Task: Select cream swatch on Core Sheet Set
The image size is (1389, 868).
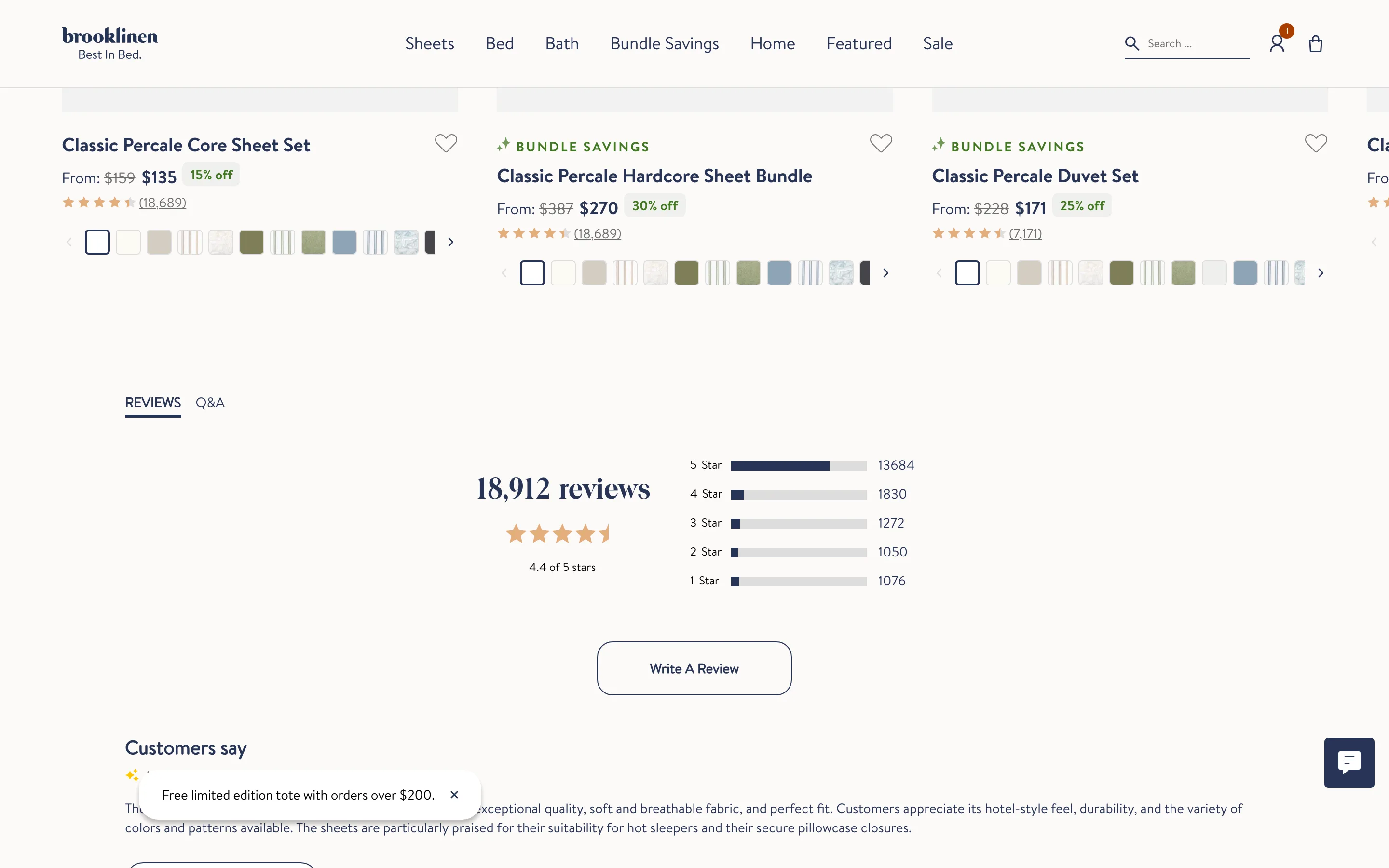Action: tap(128, 242)
